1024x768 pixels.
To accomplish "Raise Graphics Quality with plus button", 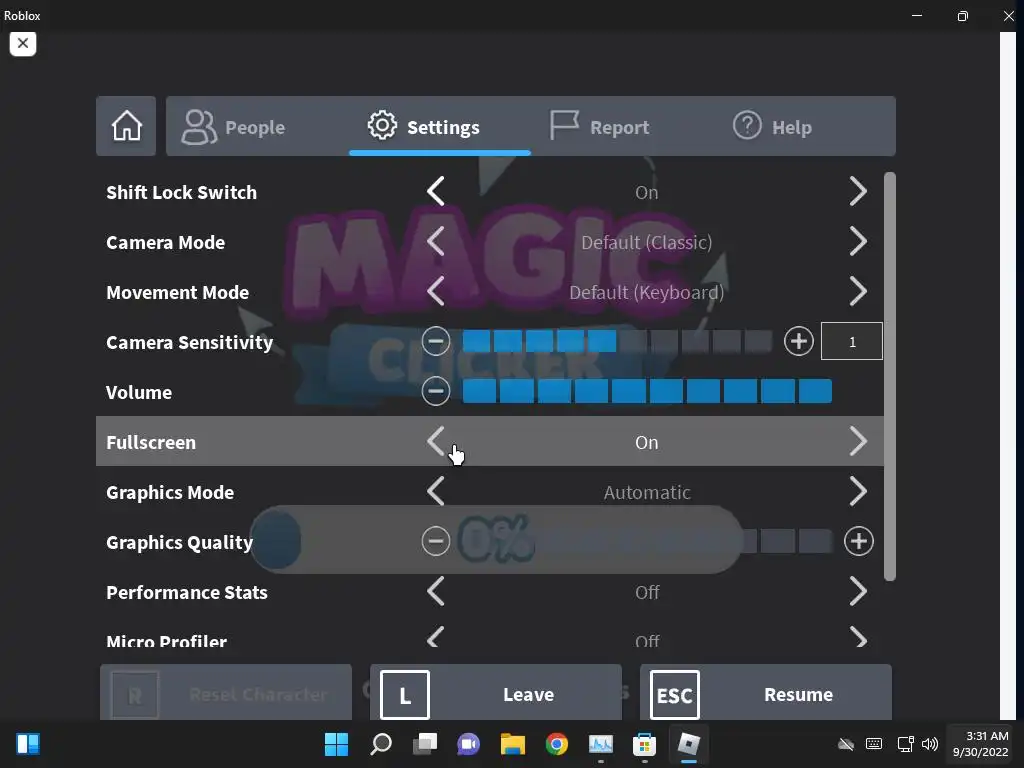I will [858, 541].
